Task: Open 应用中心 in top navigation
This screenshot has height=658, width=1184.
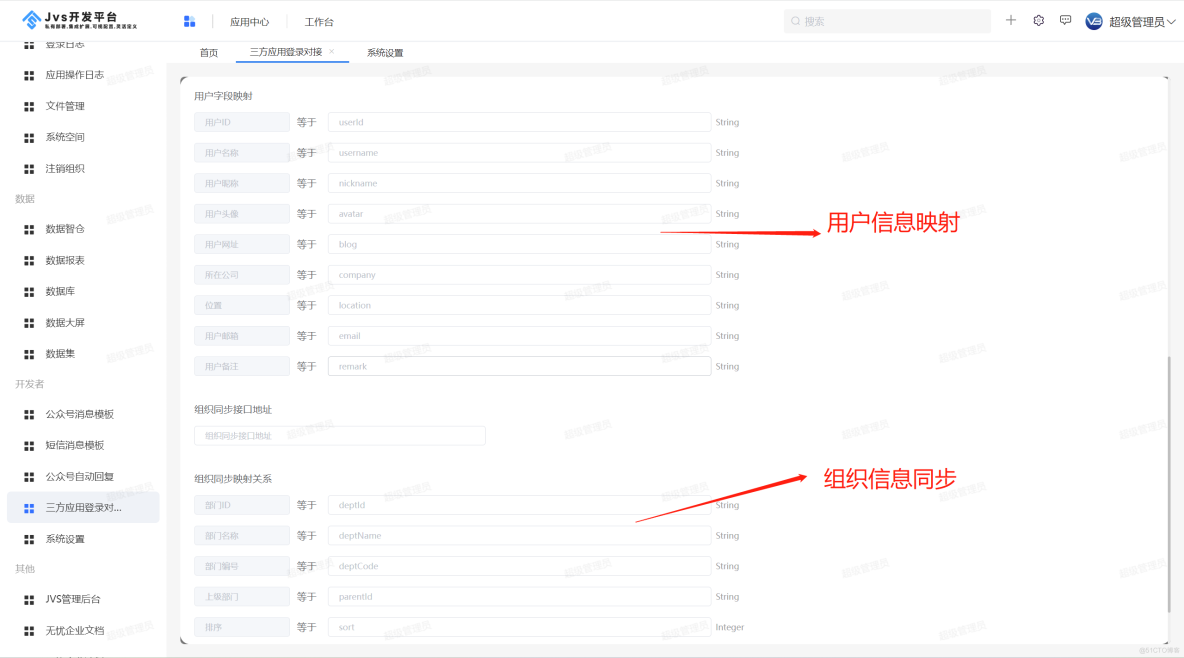Action: pyautogui.click(x=249, y=21)
